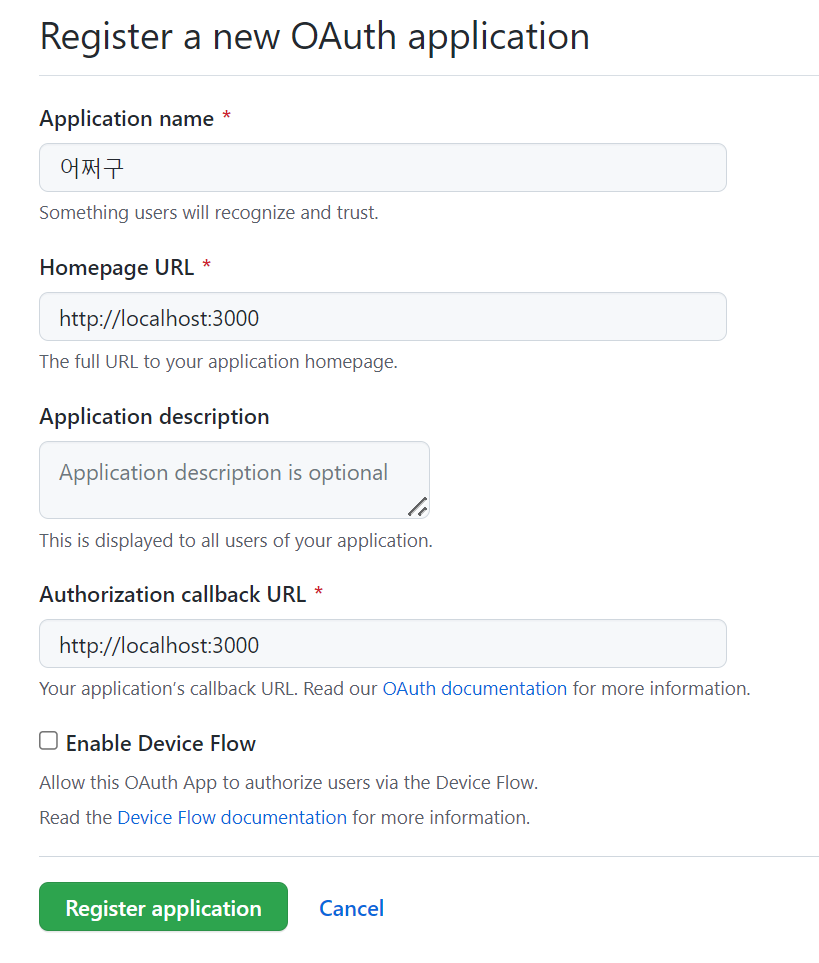The image size is (819, 963).
Task: Focus the Homepage URL text box
Action: click(x=382, y=317)
